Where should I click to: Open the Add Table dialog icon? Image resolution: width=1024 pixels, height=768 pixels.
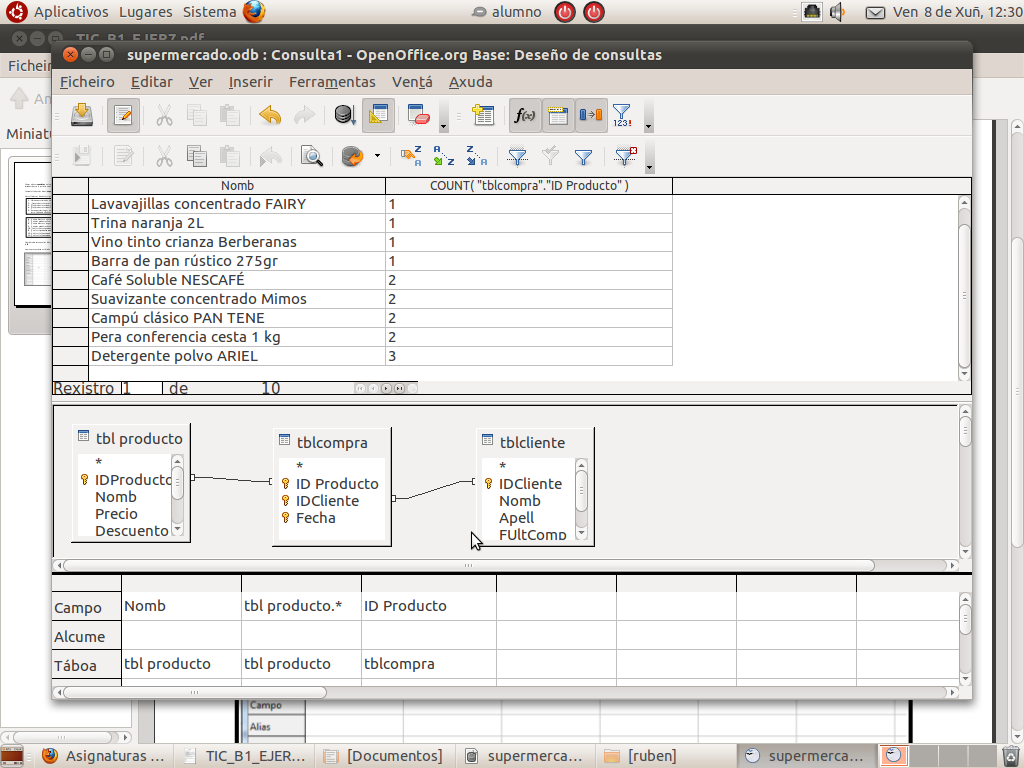485,115
